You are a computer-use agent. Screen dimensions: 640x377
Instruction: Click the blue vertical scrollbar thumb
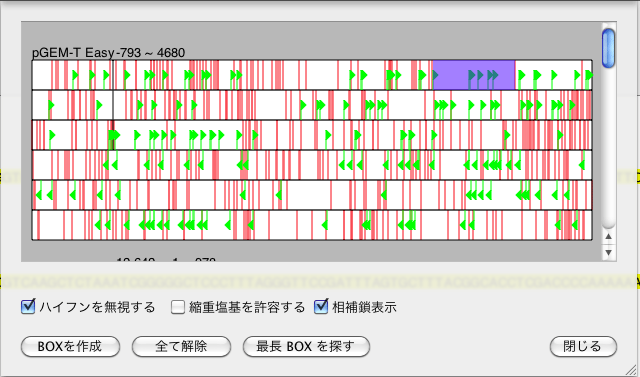[x=608, y=48]
